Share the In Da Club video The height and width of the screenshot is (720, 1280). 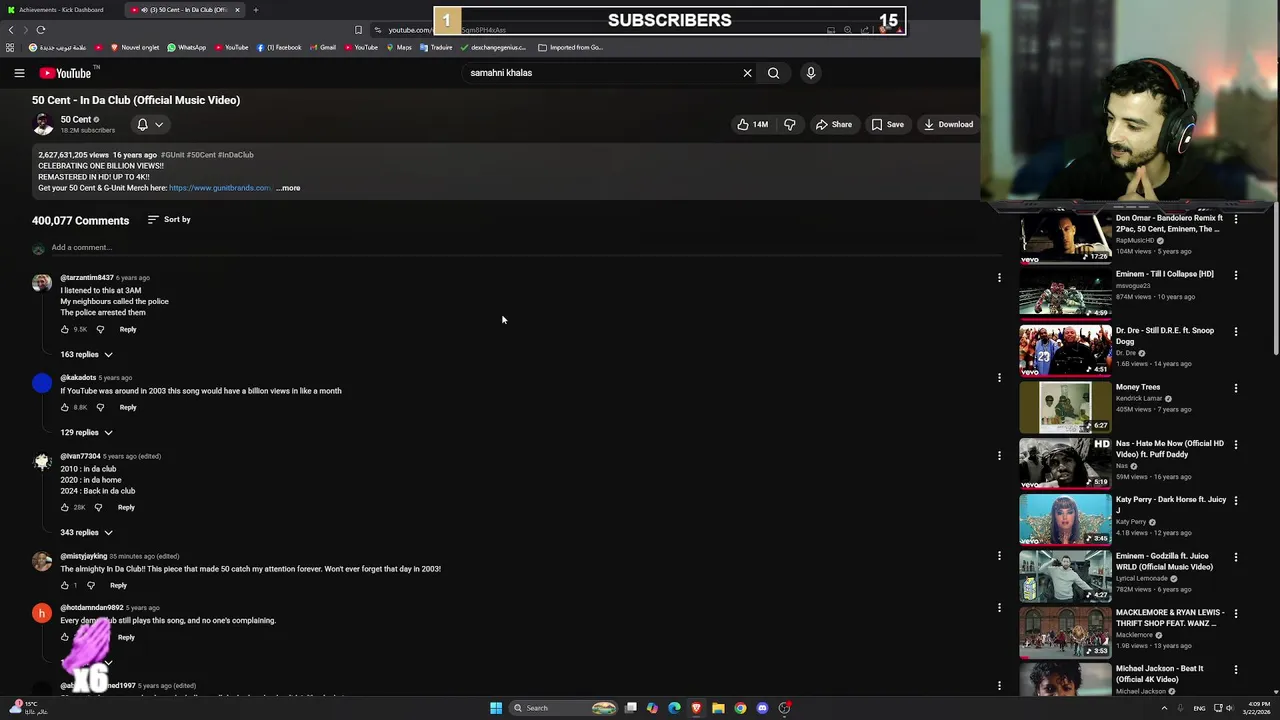click(833, 125)
